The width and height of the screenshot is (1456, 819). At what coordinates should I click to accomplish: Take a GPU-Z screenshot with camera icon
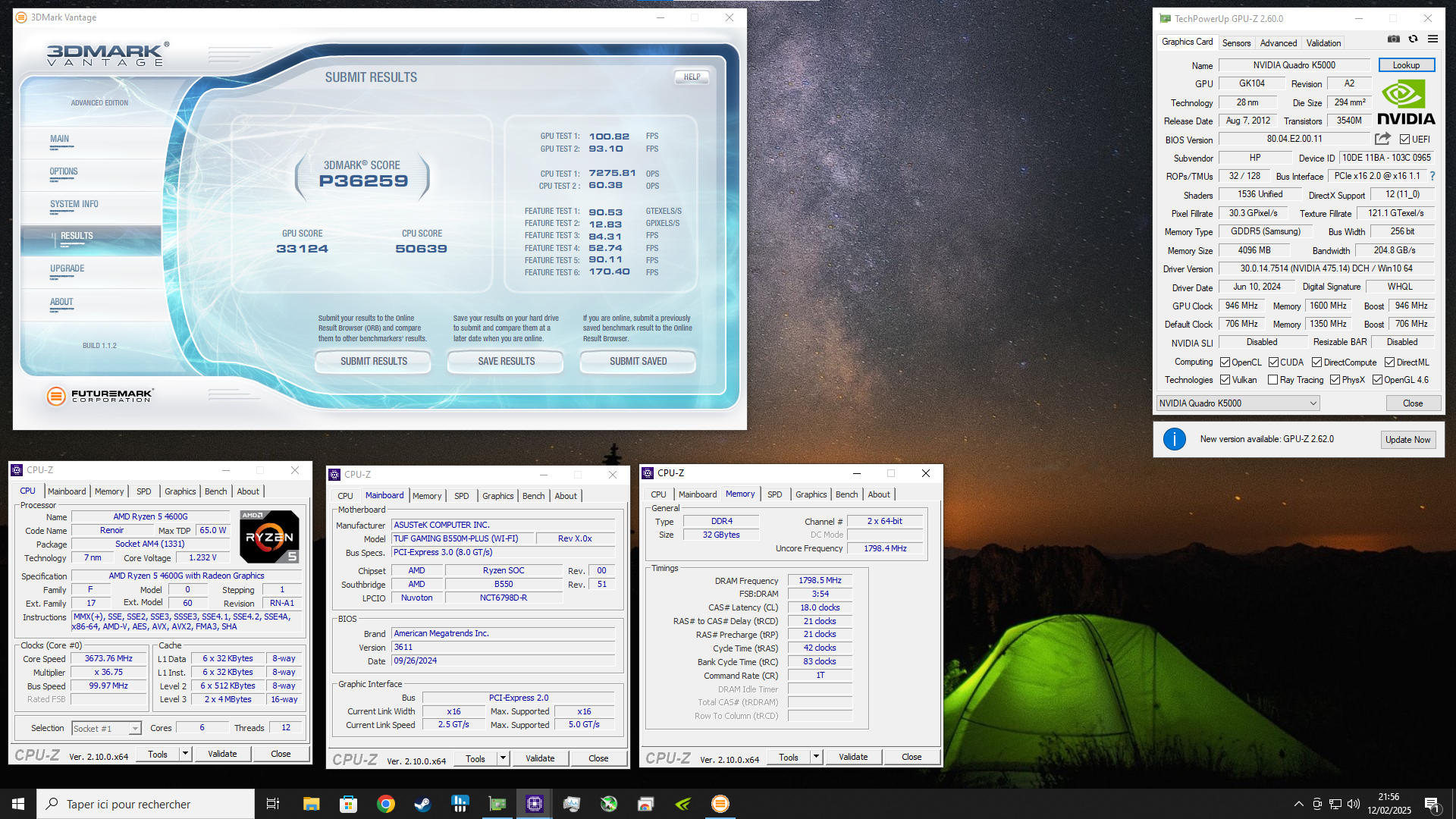click(1394, 39)
